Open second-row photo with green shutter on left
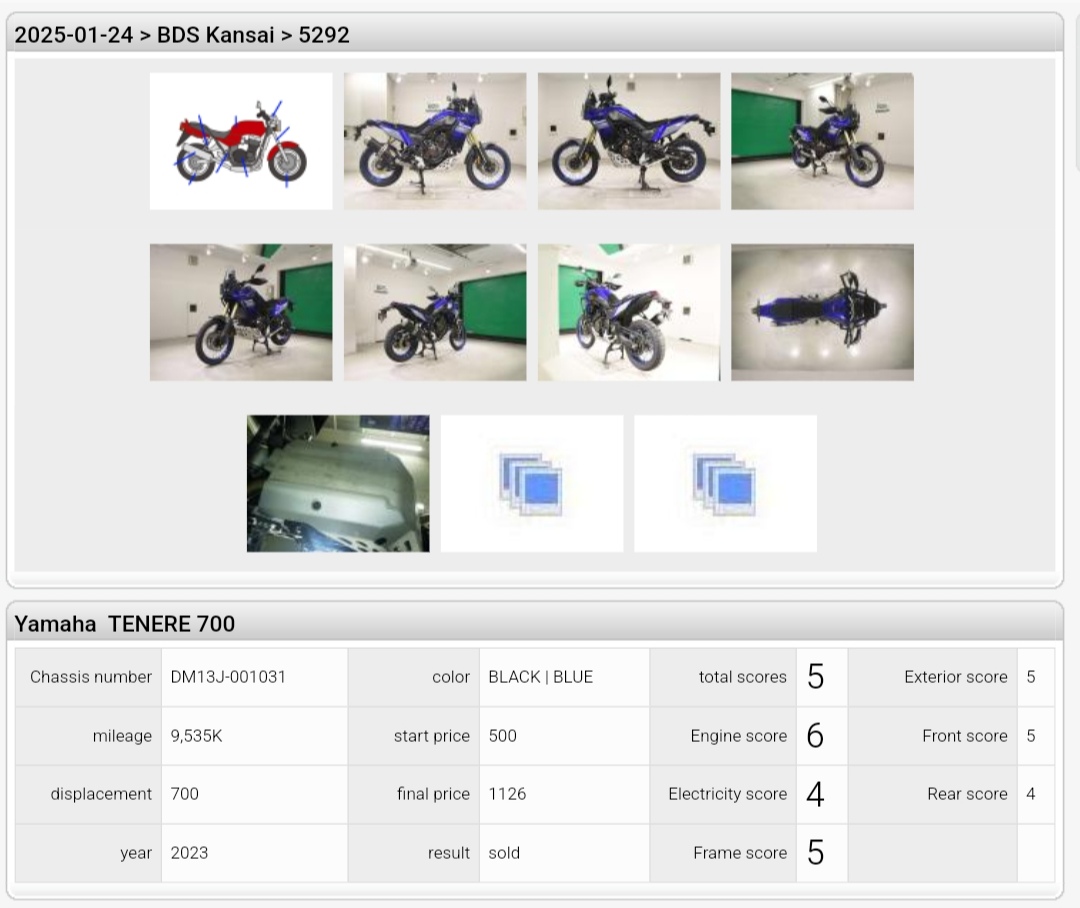The width and height of the screenshot is (1080, 908). 628,312
